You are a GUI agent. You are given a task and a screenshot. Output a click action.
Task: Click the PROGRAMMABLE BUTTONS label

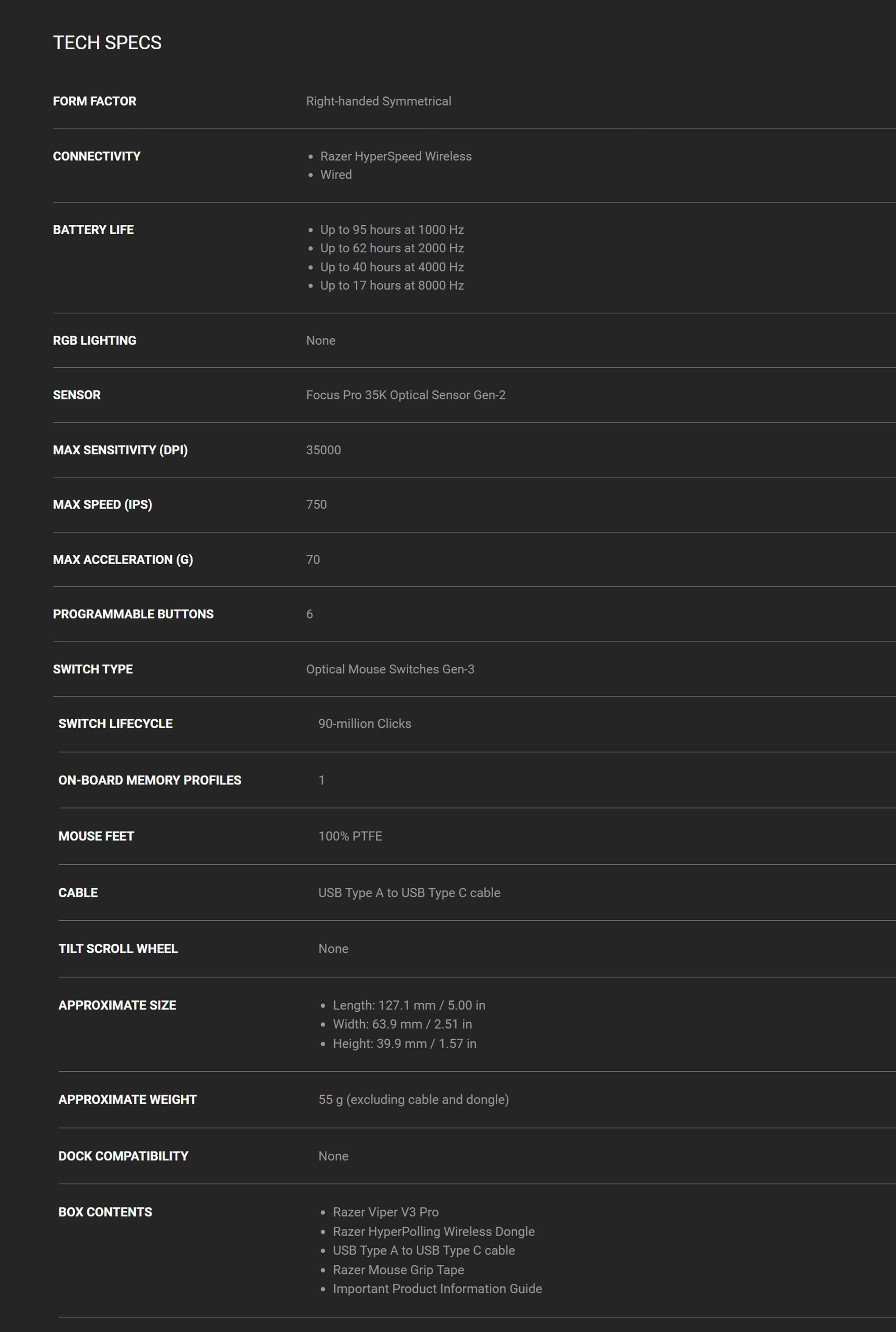coord(133,614)
